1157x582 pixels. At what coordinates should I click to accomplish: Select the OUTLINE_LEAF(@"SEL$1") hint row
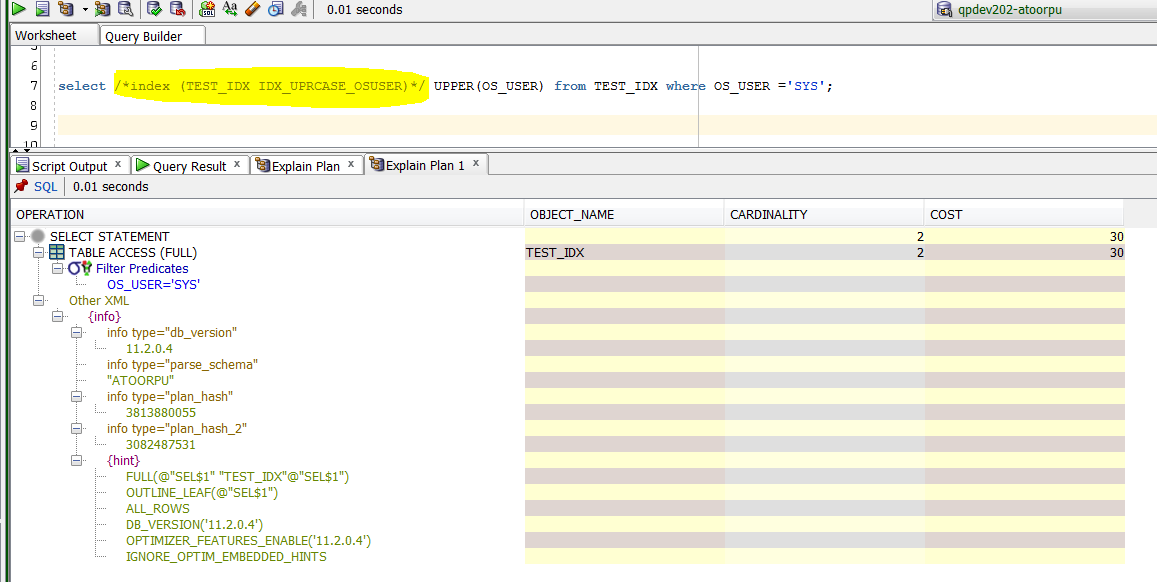pos(202,493)
